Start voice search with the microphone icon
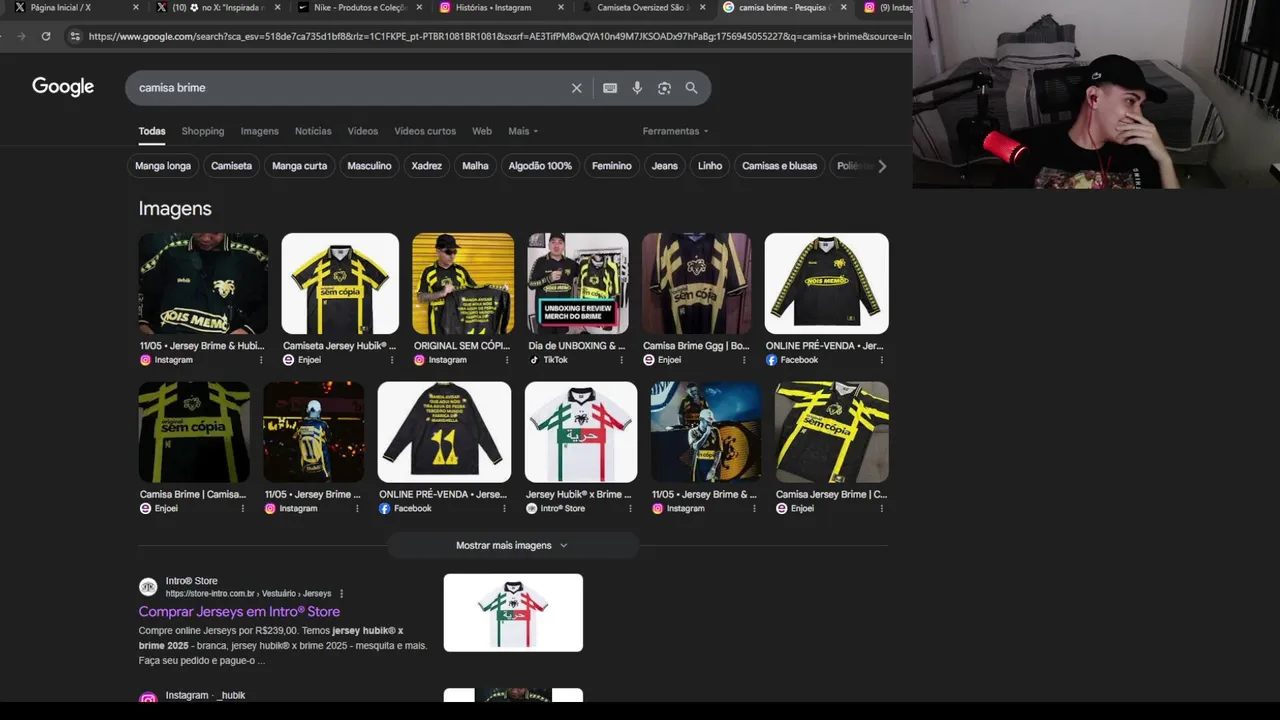Screen dimensions: 1280x720 pyautogui.click(x=637, y=88)
